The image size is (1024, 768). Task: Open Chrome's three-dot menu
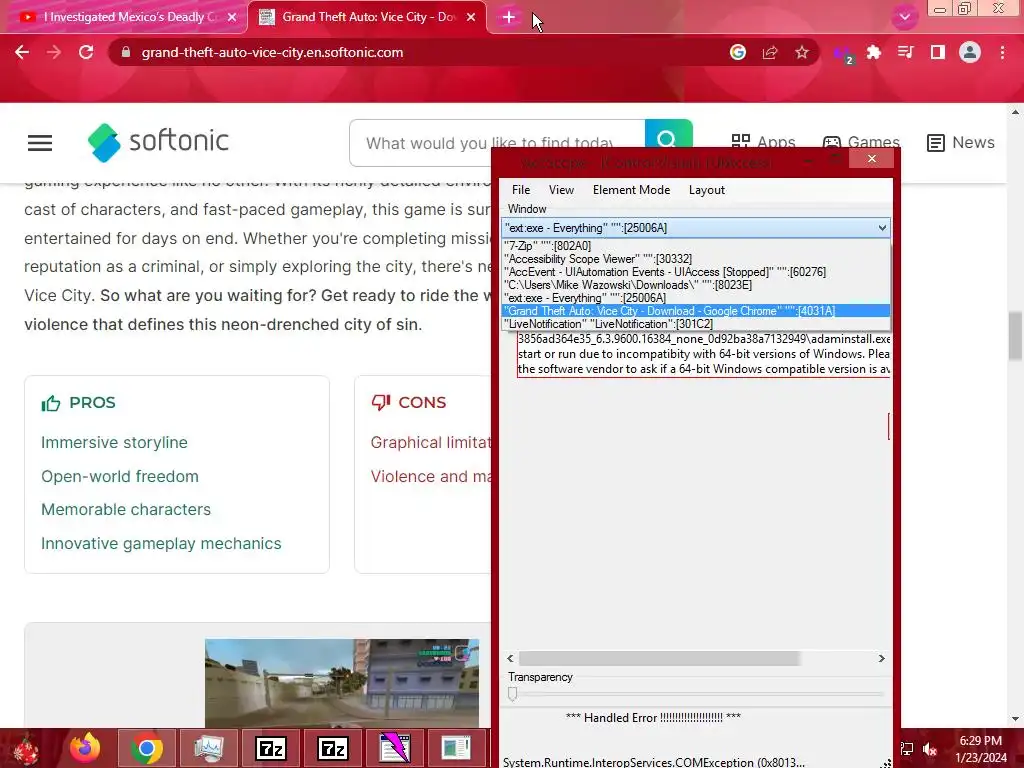(x=1002, y=52)
